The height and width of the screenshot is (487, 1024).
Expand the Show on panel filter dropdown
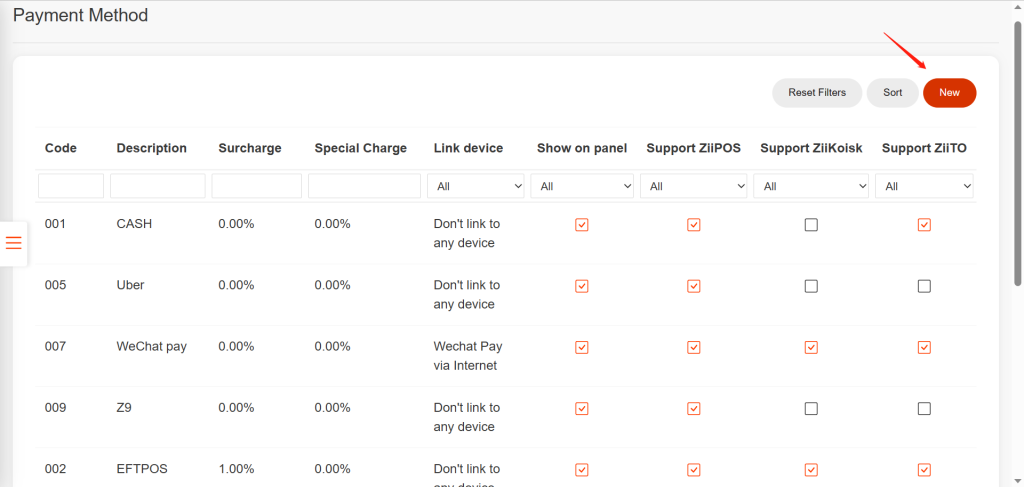tap(582, 186)
